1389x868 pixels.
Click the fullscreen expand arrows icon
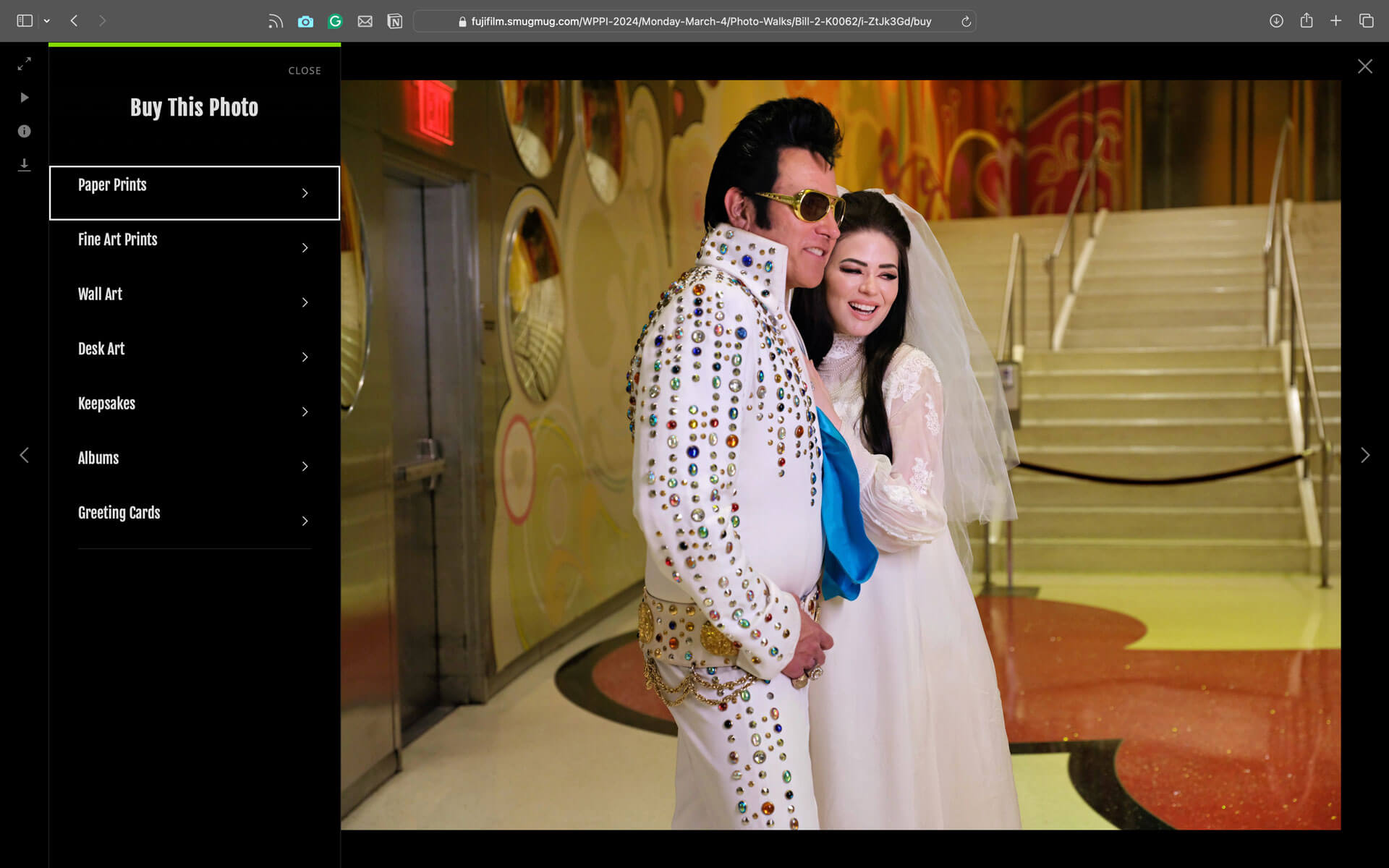24,64
